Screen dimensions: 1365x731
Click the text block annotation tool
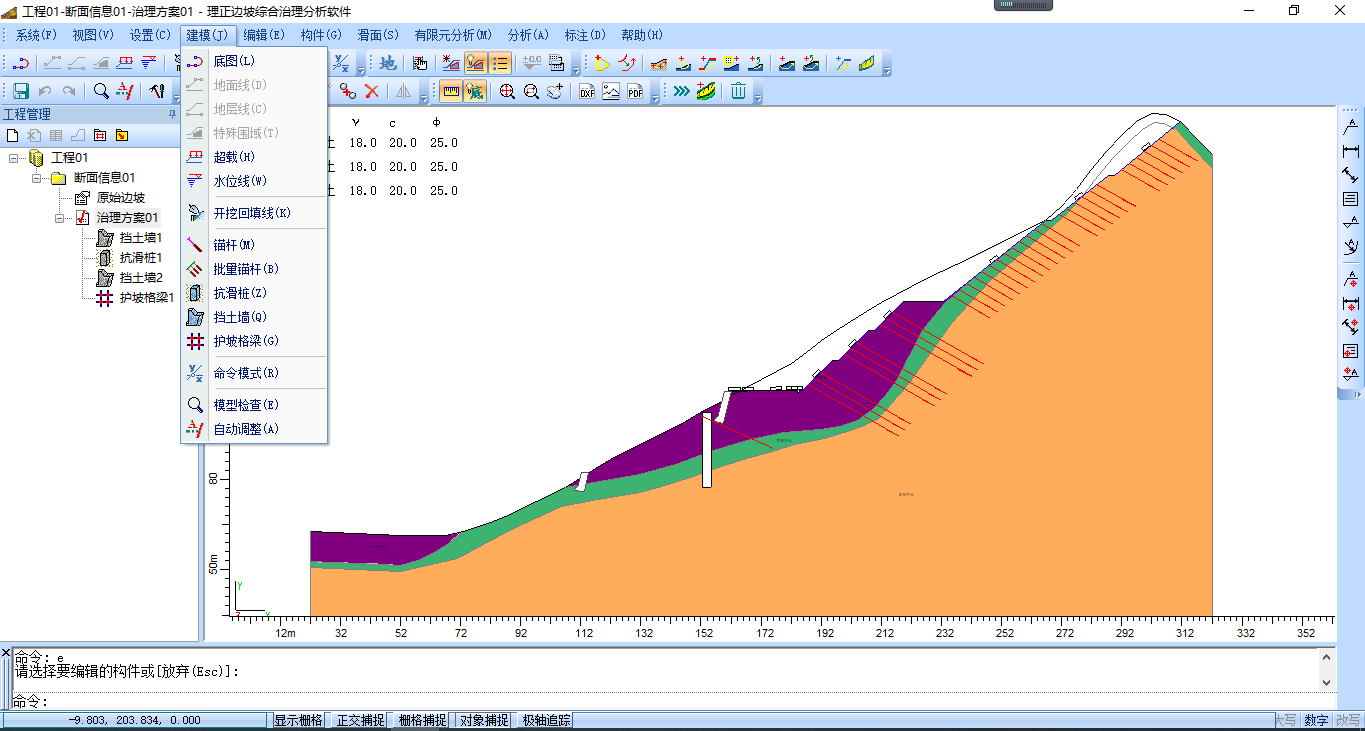[1350, 199]
